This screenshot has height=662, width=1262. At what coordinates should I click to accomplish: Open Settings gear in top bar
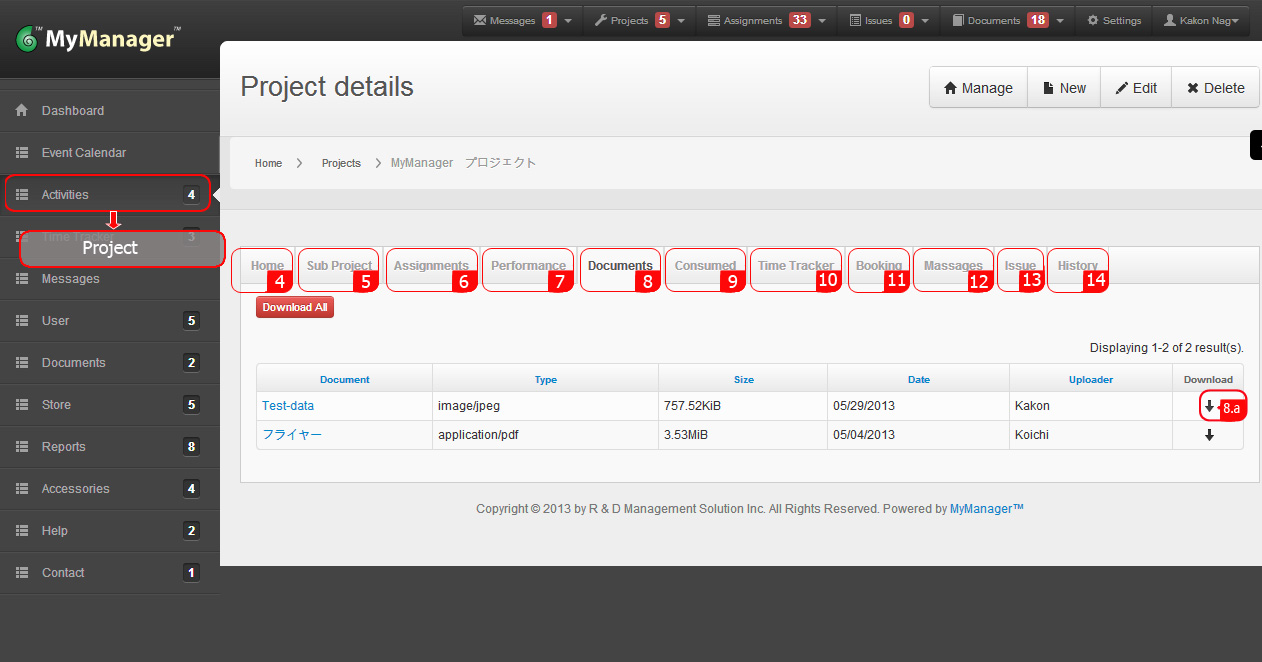point(1114,20)
